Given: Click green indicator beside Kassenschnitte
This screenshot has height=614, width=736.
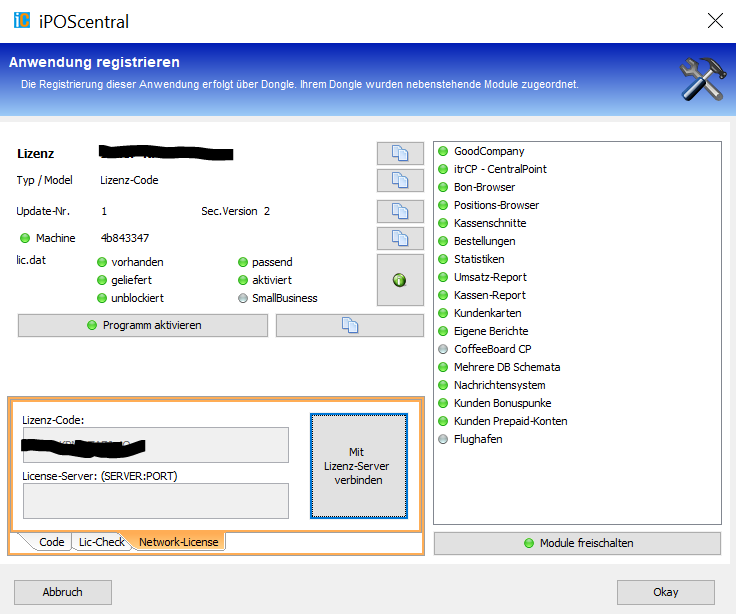Looking at the screenshot, I should point(443,223).
